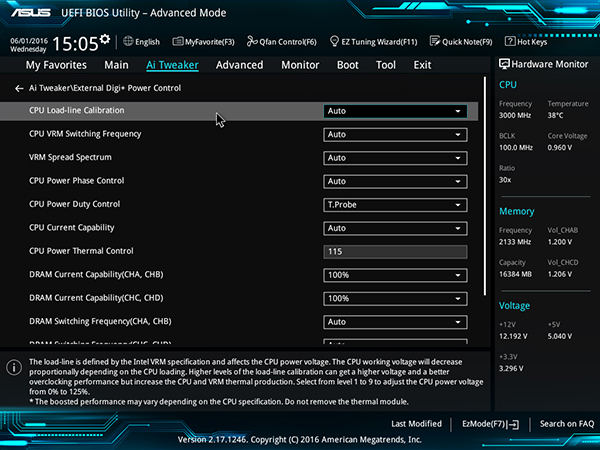The image size is (600, 450).
Task: Open Hot Keys question mark icon
Action: [510, 41]
